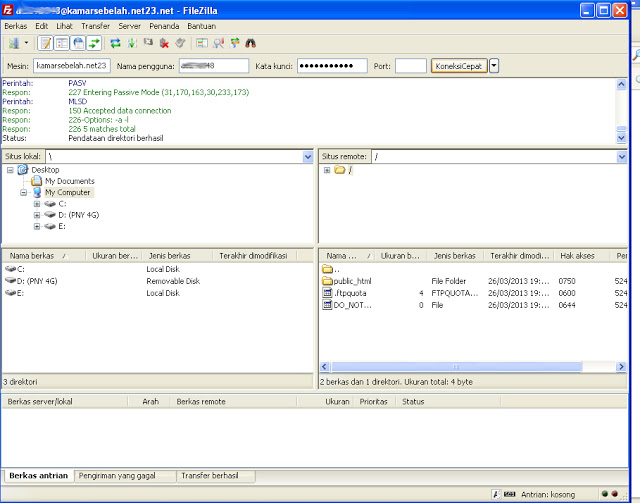This screenshot has height=503, width=640.
Task: Select E: Local Disk in local list
Action: [157, 293]
